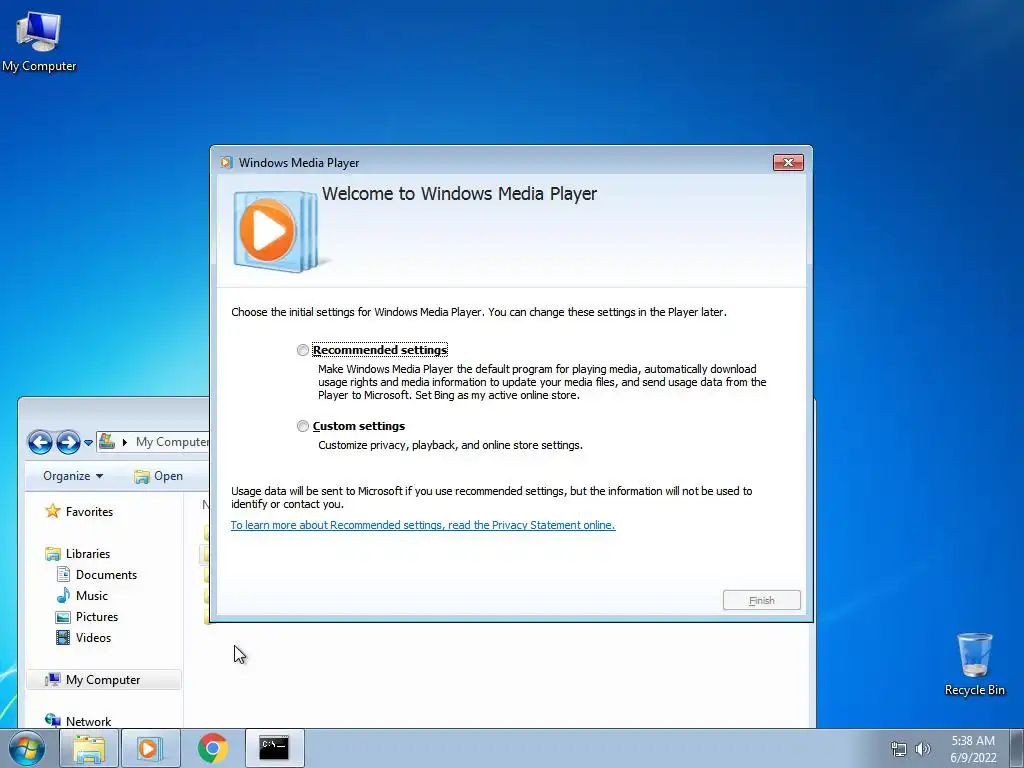Open the Pictures library

[x=97, y=616]
